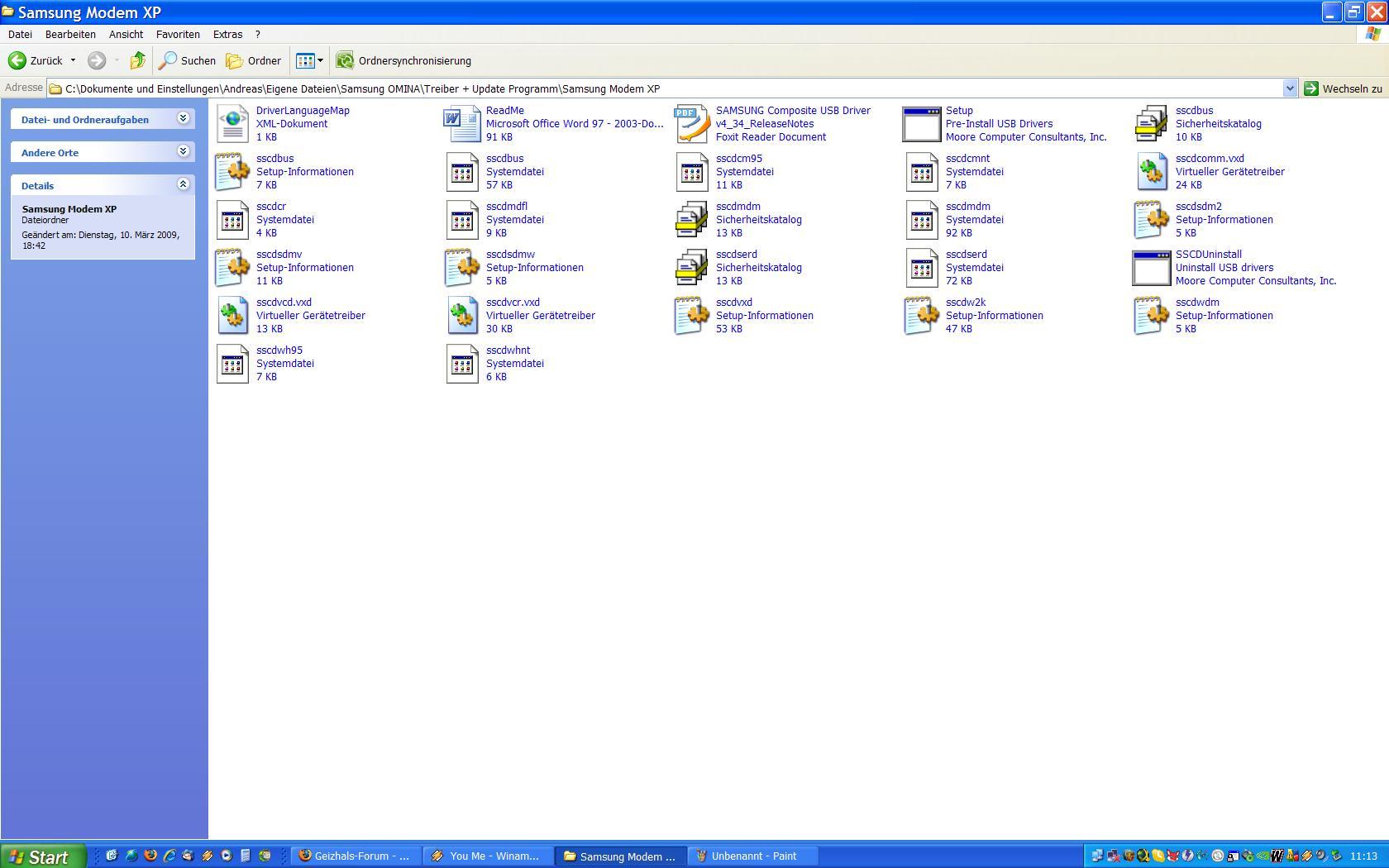Viewport: 1389px width, 868px height.
Task: Select the sscdwhnt Systemdatei icon
Action: (x=462, y=364)
